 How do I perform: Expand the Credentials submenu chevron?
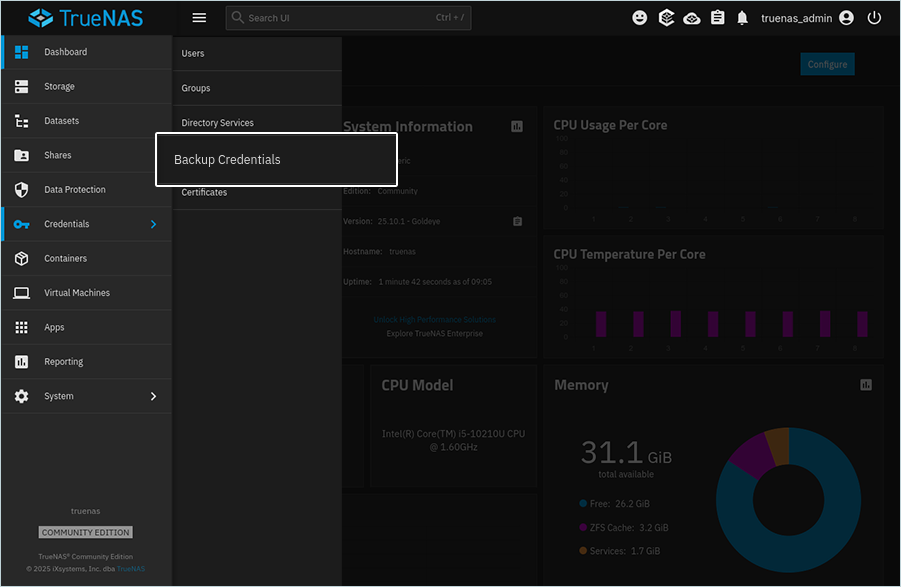pyautogui.click(x=153, y=224)
